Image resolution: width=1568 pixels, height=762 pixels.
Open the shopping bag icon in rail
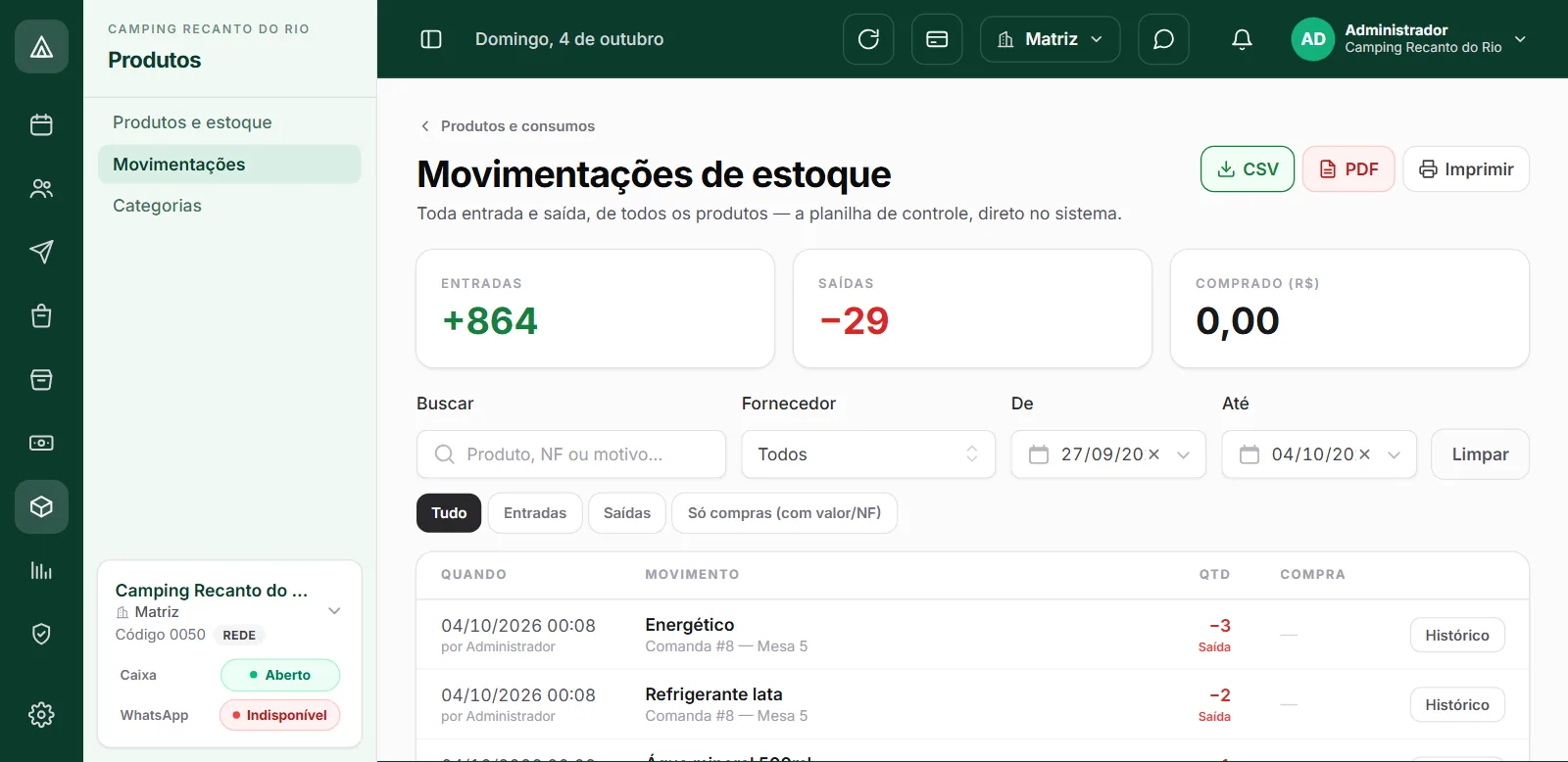pyautogui.click(x=41, y=315)
